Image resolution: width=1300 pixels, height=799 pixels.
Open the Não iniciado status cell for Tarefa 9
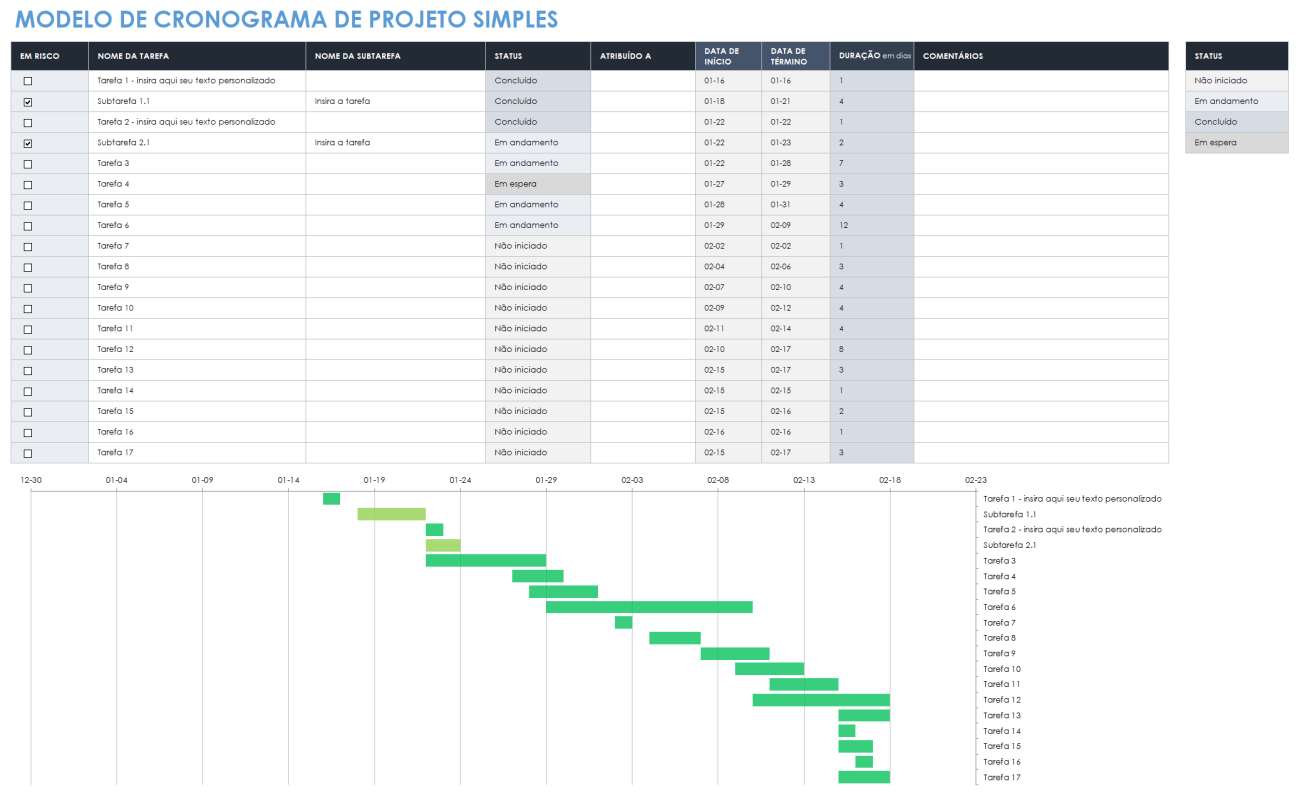tap(537, 287)
